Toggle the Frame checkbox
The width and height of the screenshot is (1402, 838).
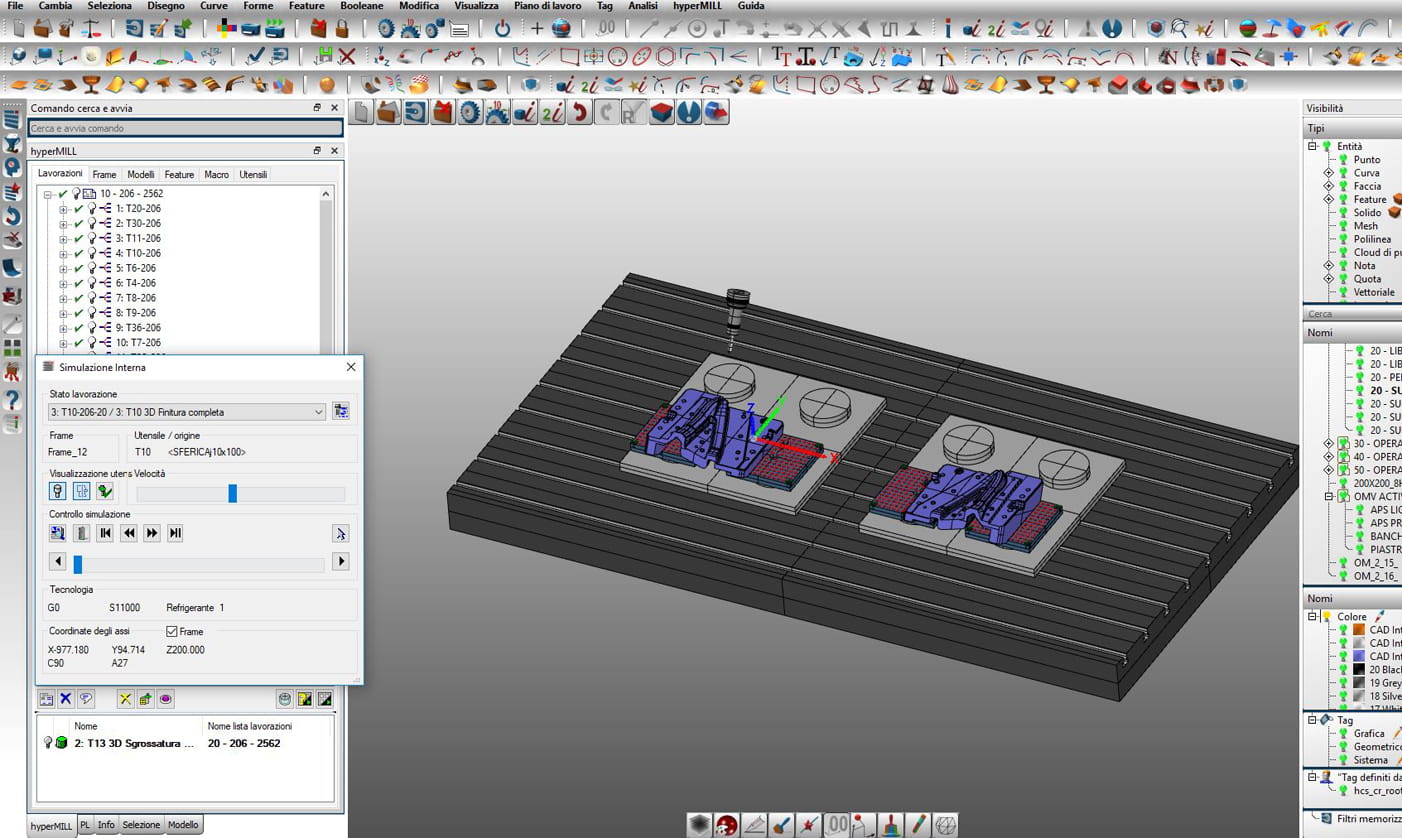click(x=172, y=631)
